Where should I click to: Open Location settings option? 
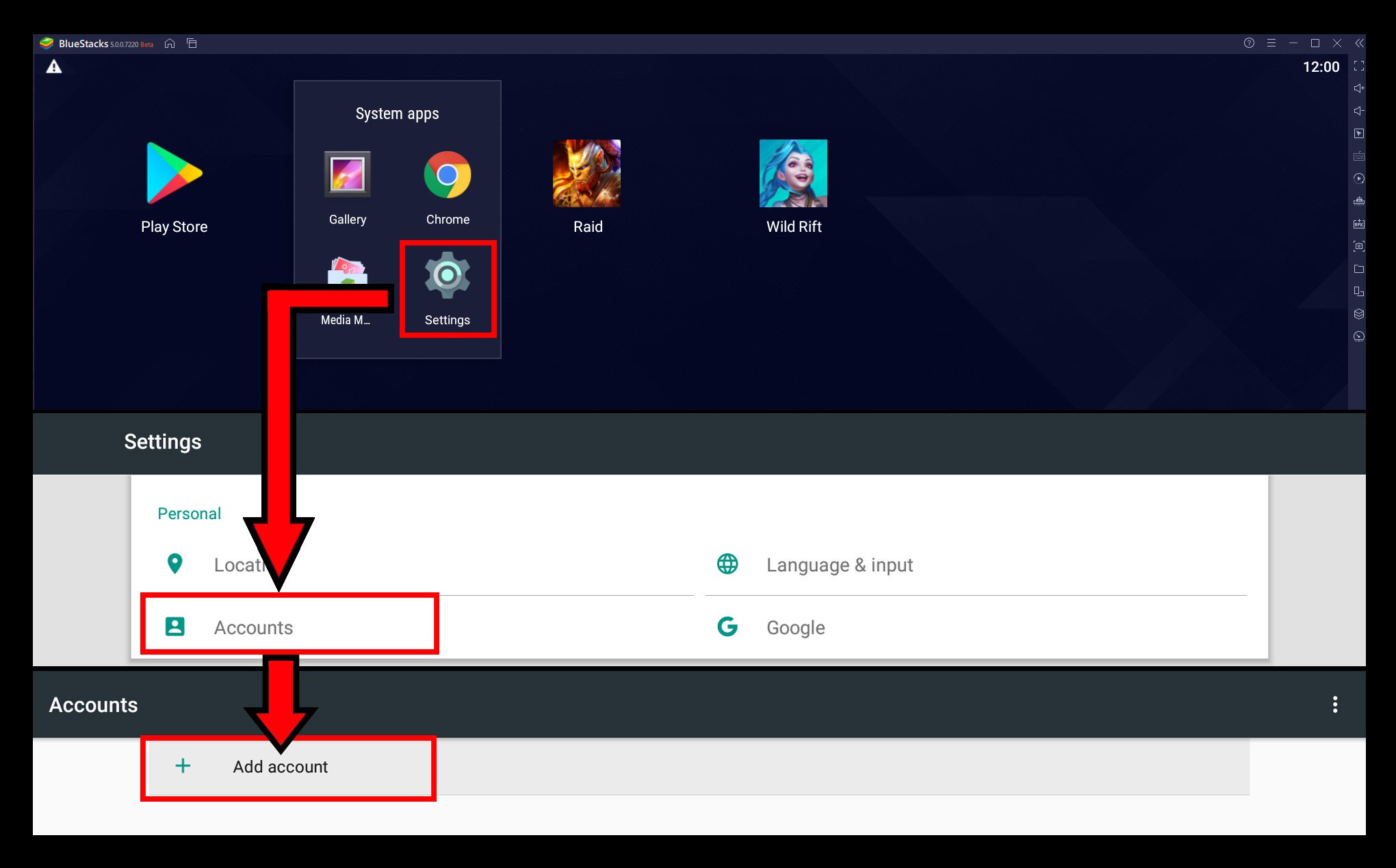coord(254,564)
